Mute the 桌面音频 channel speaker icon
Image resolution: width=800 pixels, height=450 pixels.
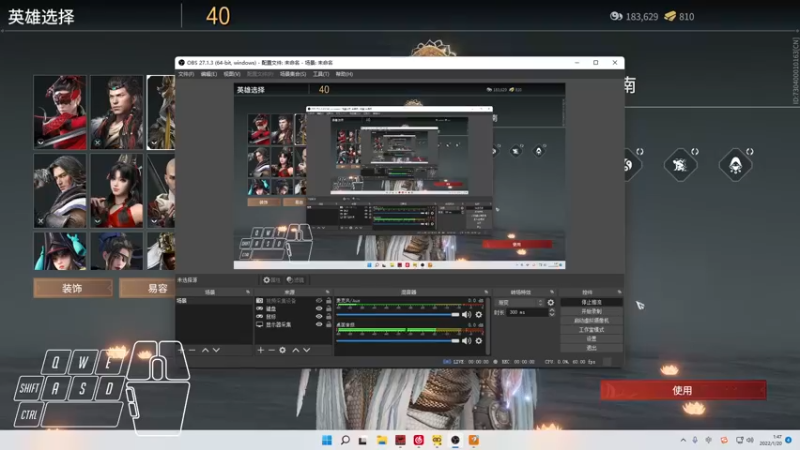[466, 340]
